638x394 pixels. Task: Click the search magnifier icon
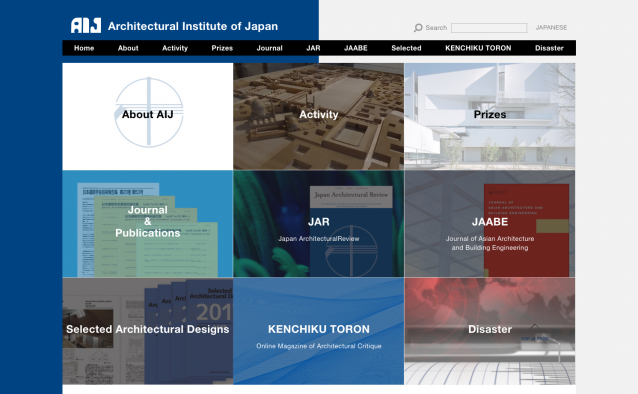[x=418, y=28]
